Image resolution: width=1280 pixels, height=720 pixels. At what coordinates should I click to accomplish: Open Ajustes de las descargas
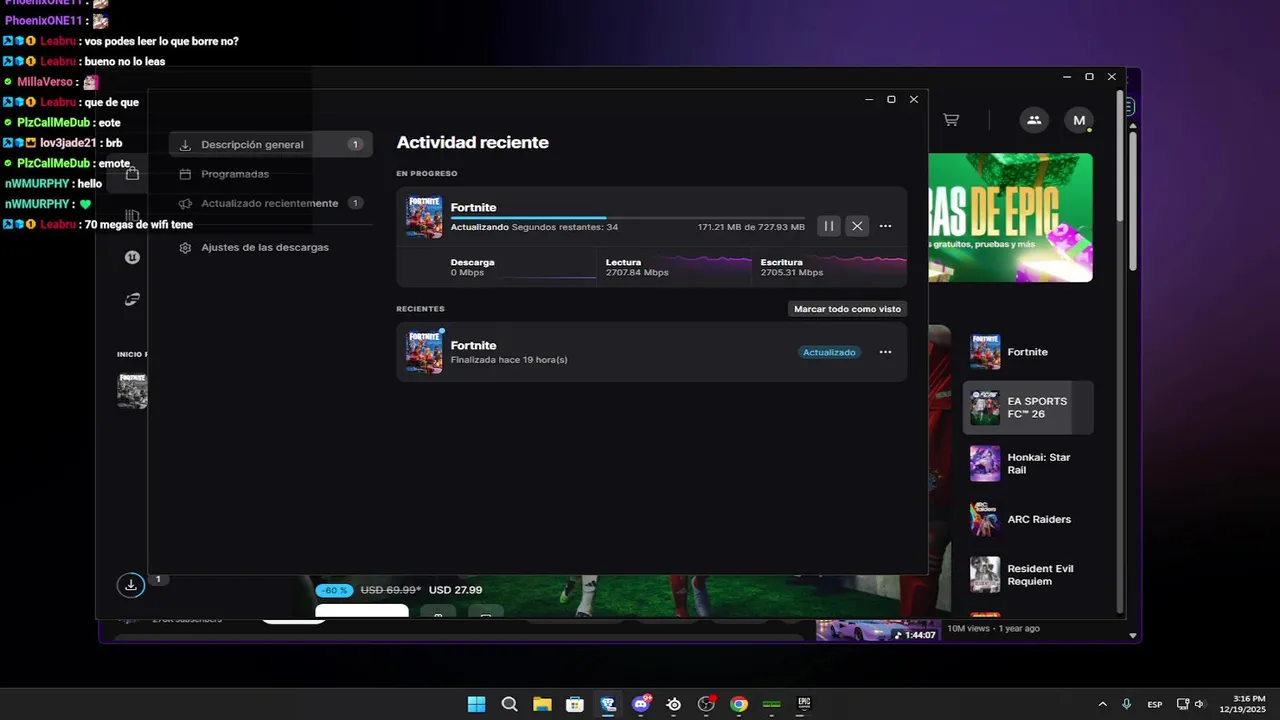271,247
